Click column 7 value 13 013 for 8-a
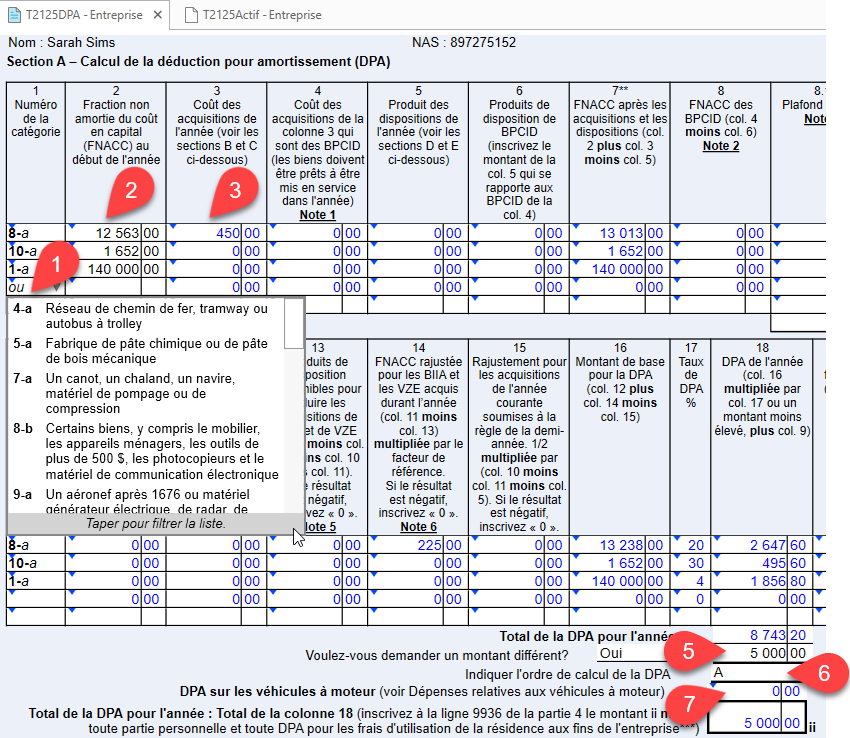 [x=620, y=233]
